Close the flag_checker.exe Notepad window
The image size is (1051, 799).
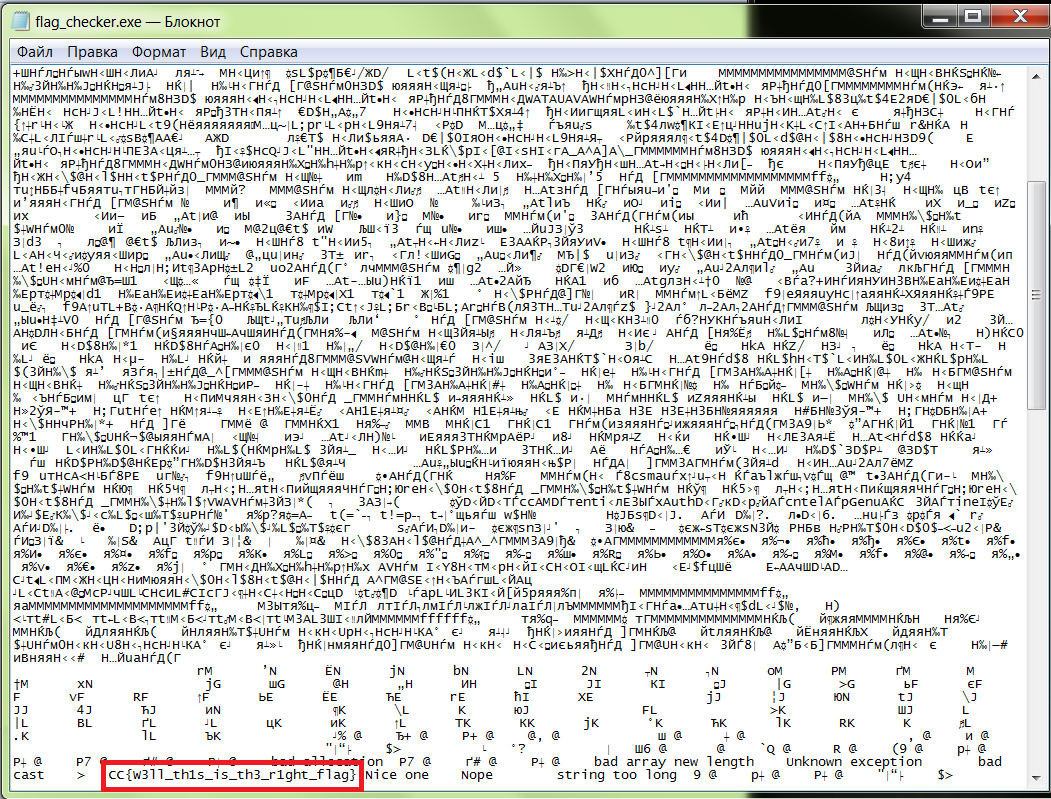point(1020,17)
